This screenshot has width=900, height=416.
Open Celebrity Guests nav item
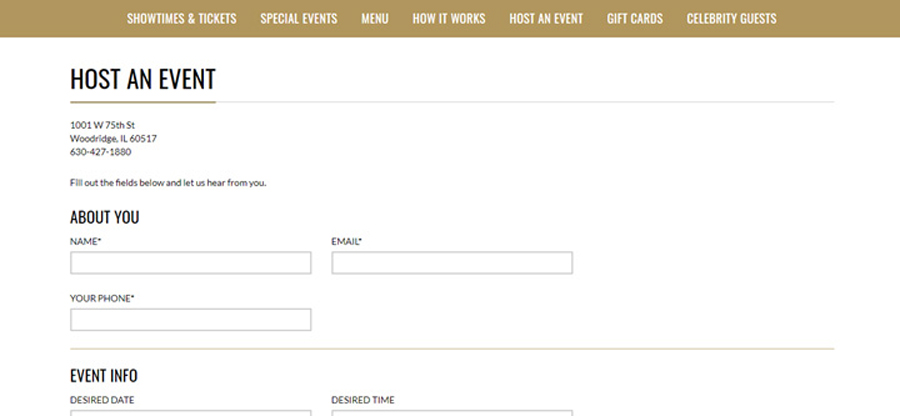click(x=731, y=18)
